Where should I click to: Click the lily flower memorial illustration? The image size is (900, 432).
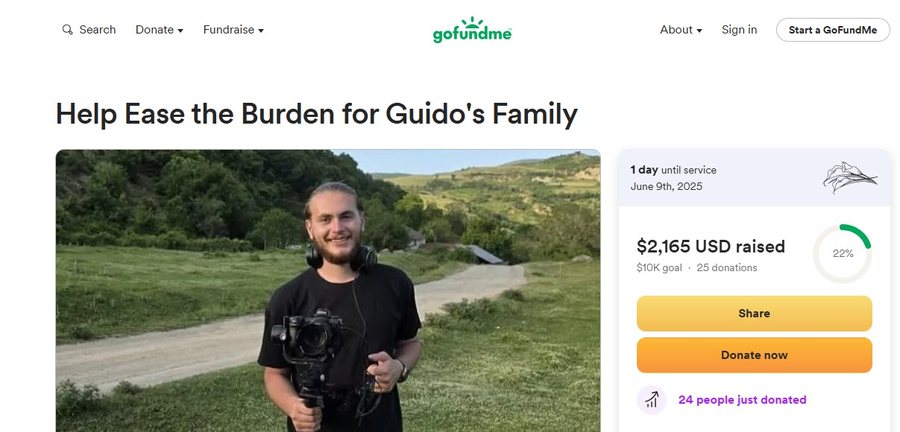(x=850, y=177)
